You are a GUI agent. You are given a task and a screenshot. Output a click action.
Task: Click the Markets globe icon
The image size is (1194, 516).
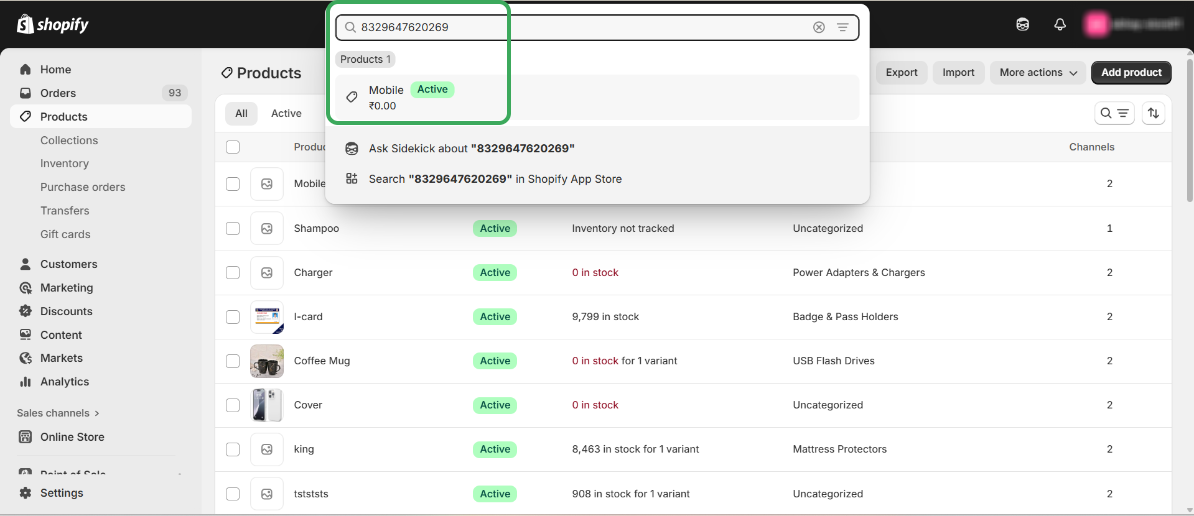26,358
